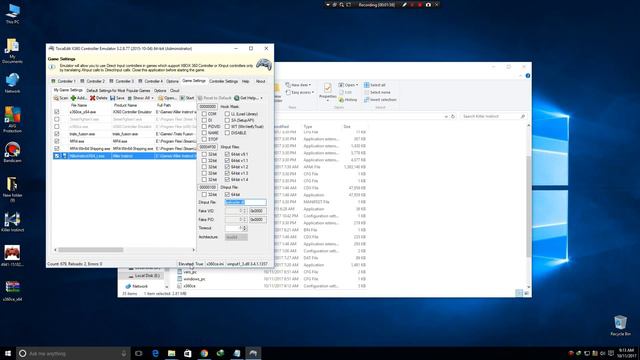The image size is (640, 360).
Task: Toggle the STOP hook mask checkbox
Action: tap(204, 139)
